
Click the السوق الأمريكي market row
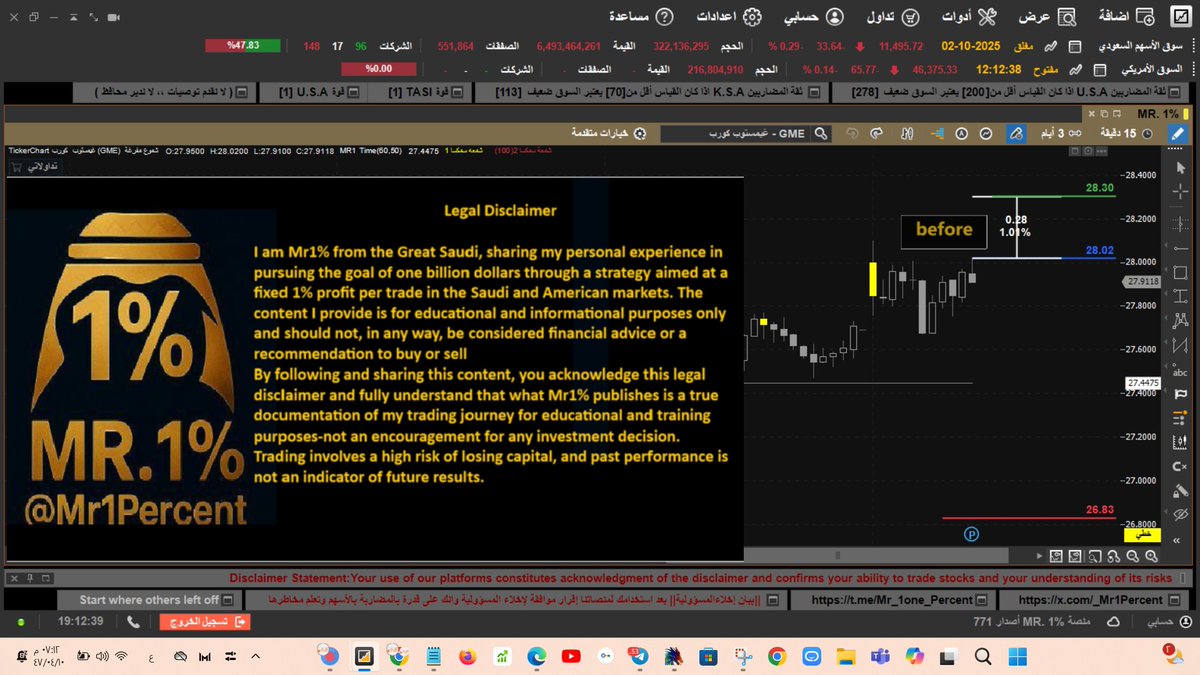[x=765, y=69]
